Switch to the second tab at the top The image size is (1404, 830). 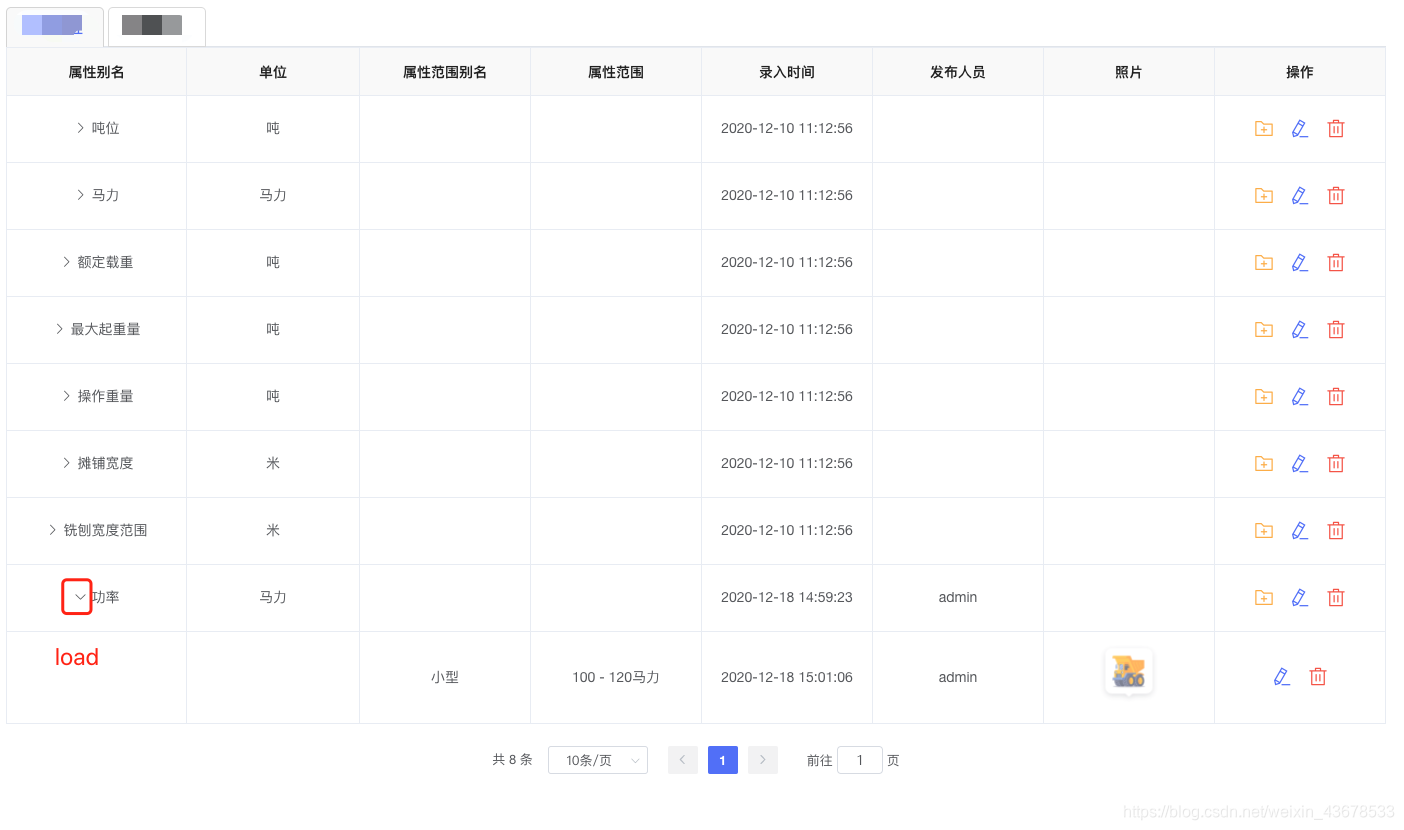click(x=155, y=26)
